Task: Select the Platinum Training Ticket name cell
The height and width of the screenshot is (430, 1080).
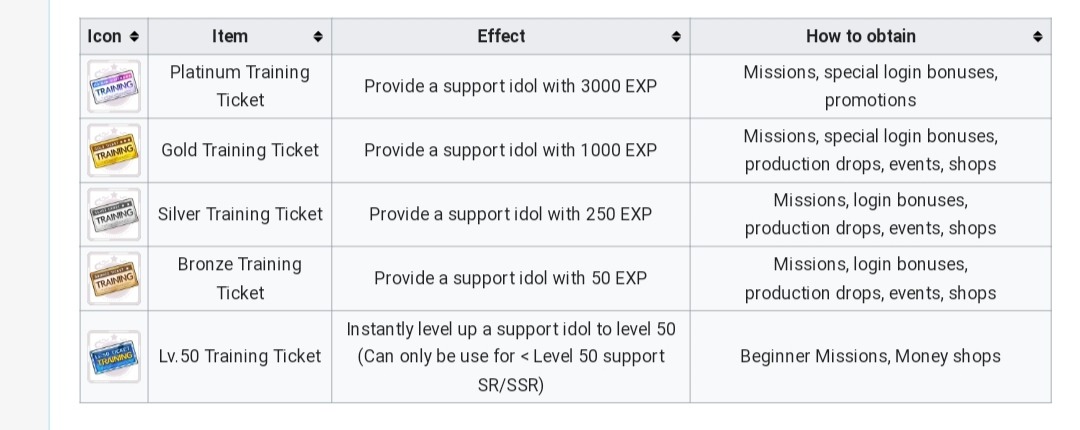Action: (x=240, y=86)
